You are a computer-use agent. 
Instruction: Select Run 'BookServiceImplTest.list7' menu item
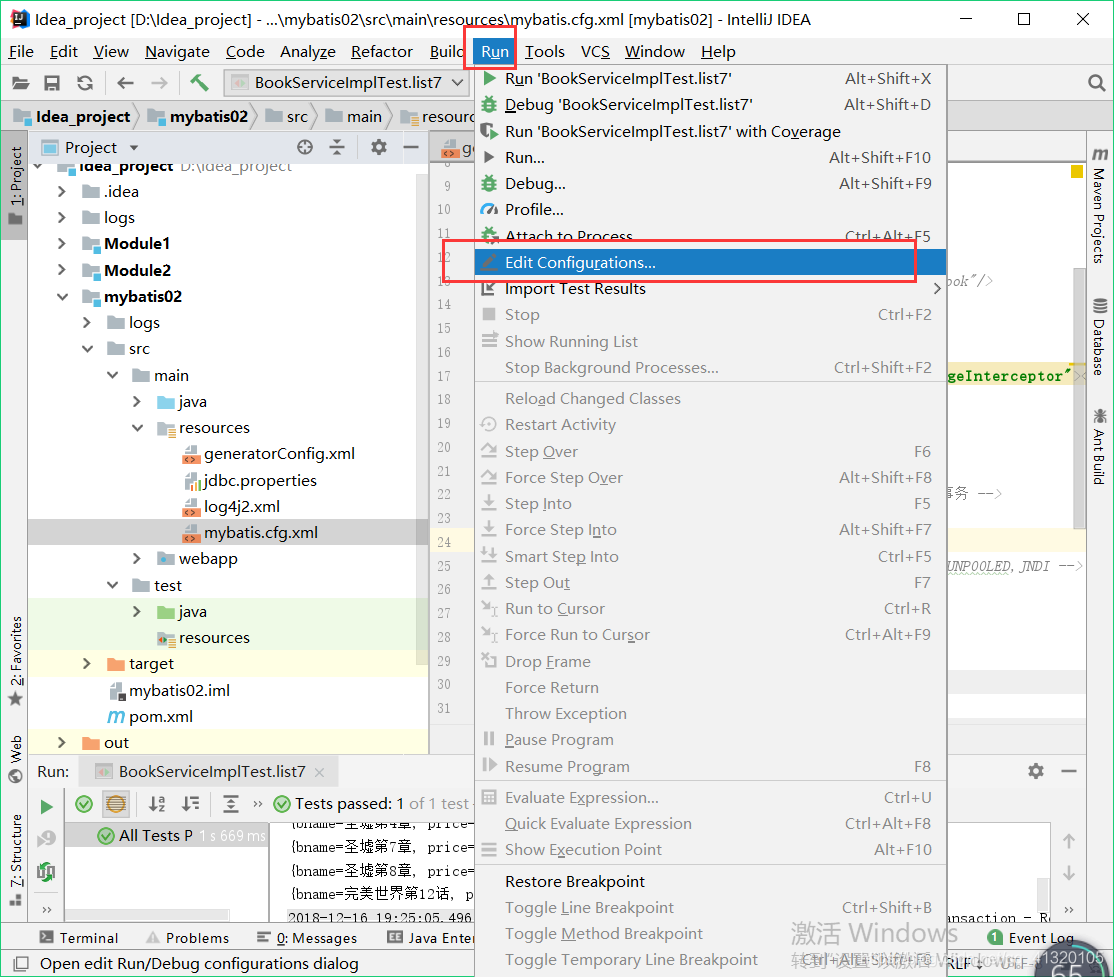point(710,79)
